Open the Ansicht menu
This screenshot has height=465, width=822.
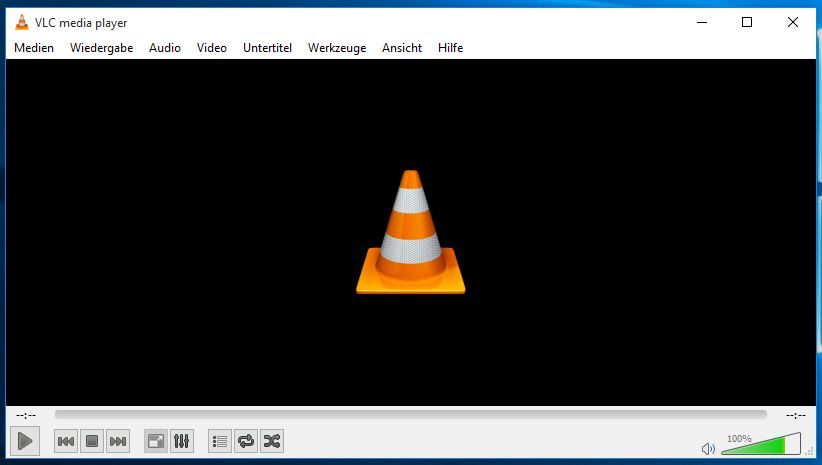(402, 48)
